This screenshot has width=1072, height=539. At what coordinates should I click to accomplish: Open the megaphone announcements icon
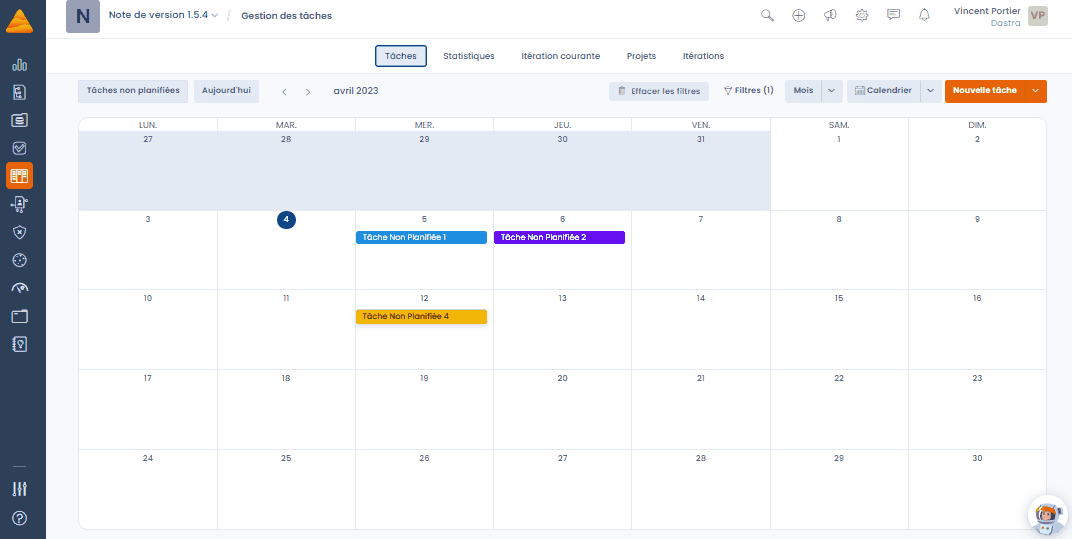pyautogui.click(x=830, y=15)
